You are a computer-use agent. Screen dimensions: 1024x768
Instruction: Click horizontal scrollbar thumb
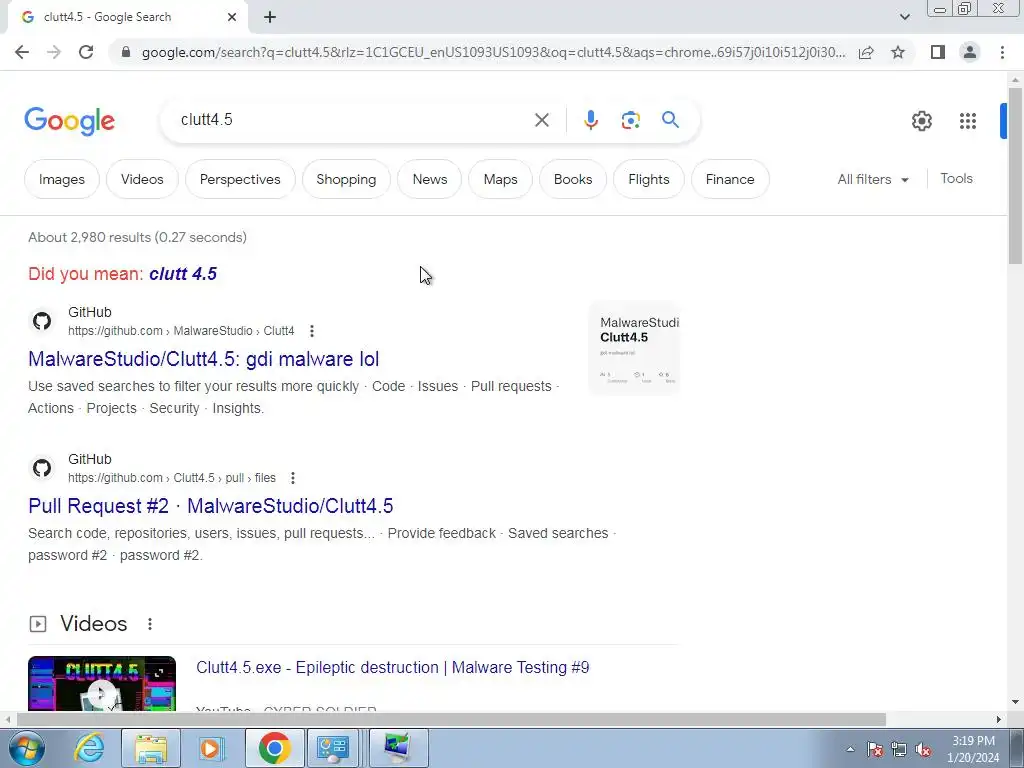tap(451, 720)
